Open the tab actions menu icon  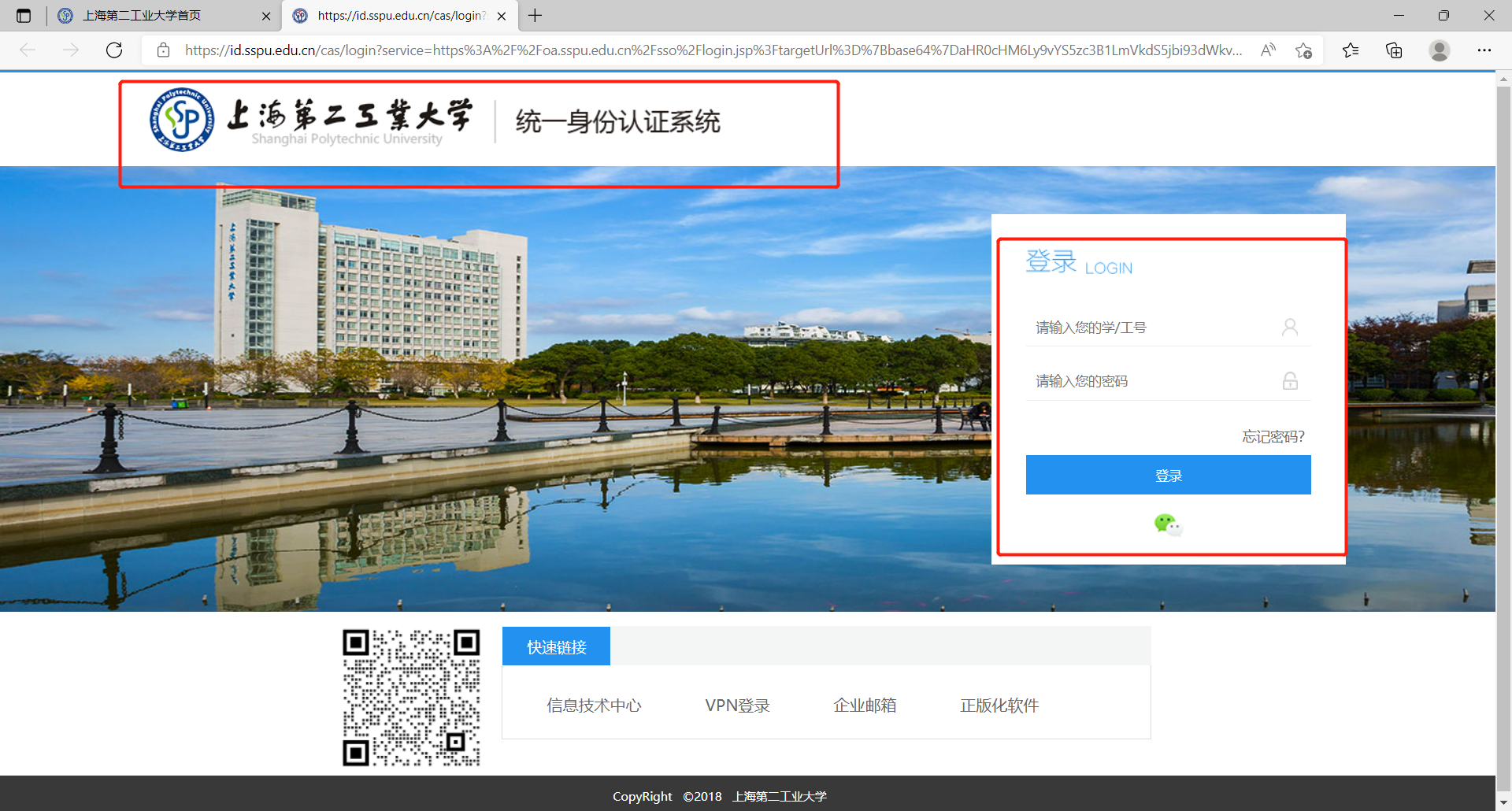point(24,16)
